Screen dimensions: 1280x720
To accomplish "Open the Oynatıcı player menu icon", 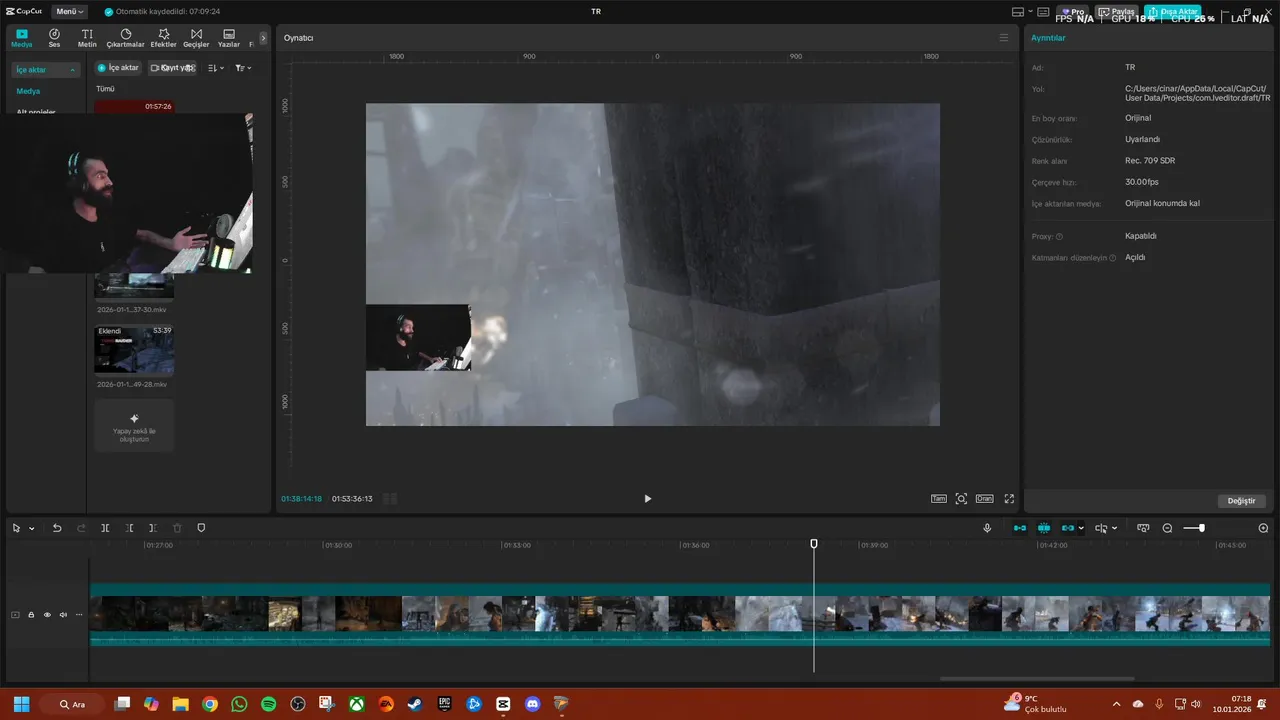I will tap(1004, 38).
